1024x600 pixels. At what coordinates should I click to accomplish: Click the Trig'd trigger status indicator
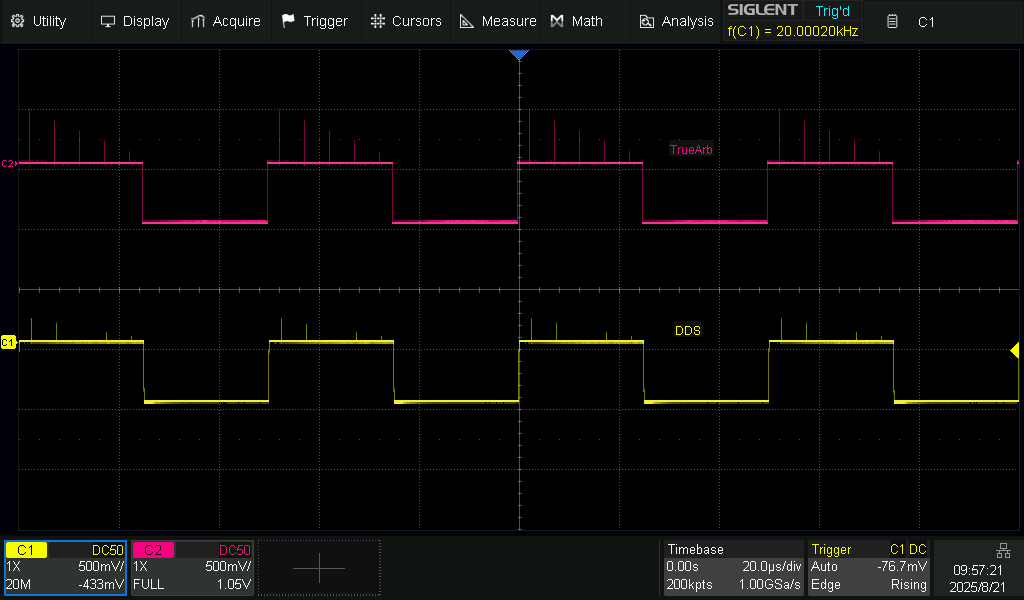[x=832, y=11]
